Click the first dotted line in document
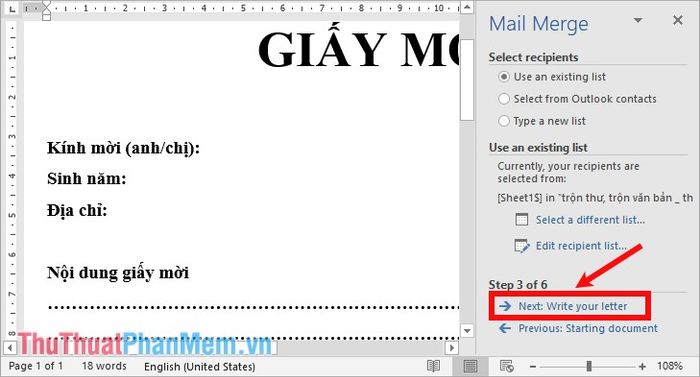Screen dimensions: 700x377 coord(253,307)
